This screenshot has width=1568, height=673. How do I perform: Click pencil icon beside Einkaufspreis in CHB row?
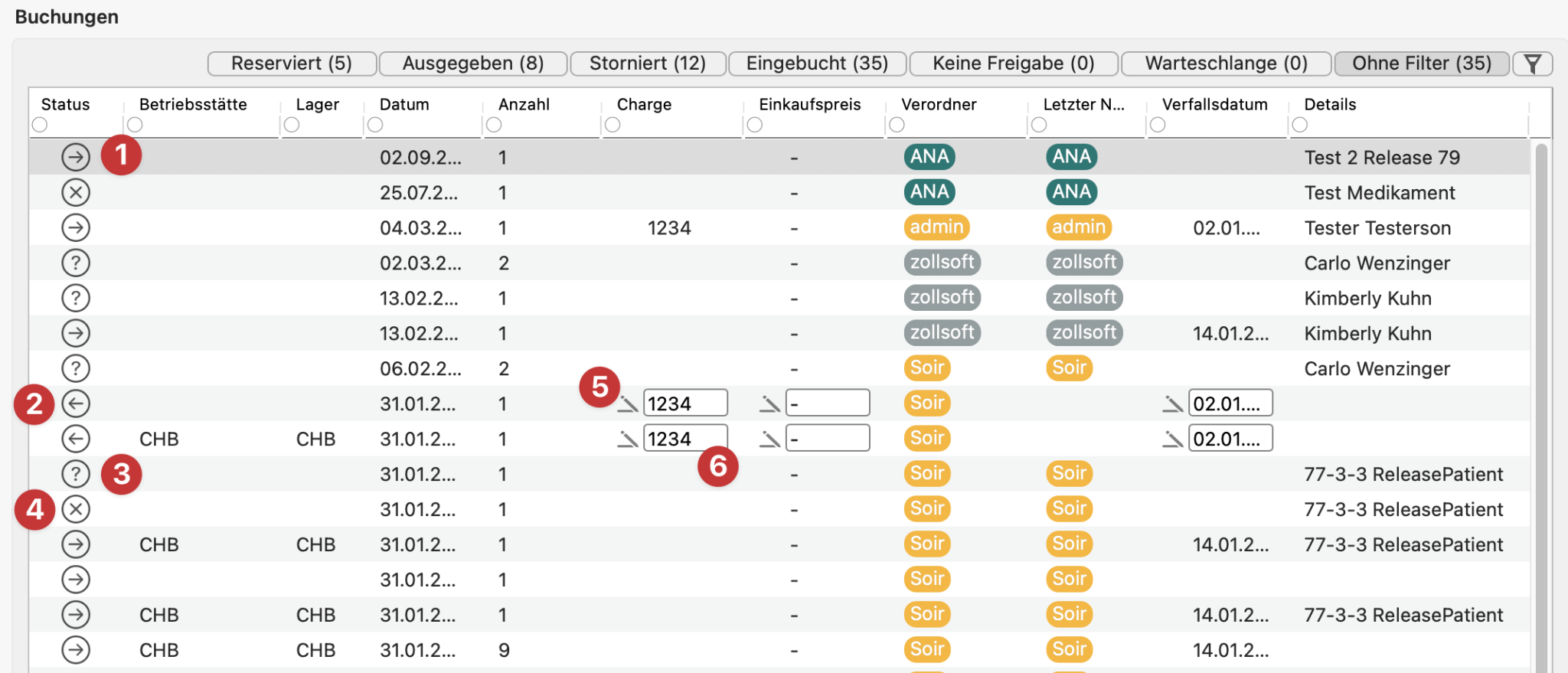point(770,439)
